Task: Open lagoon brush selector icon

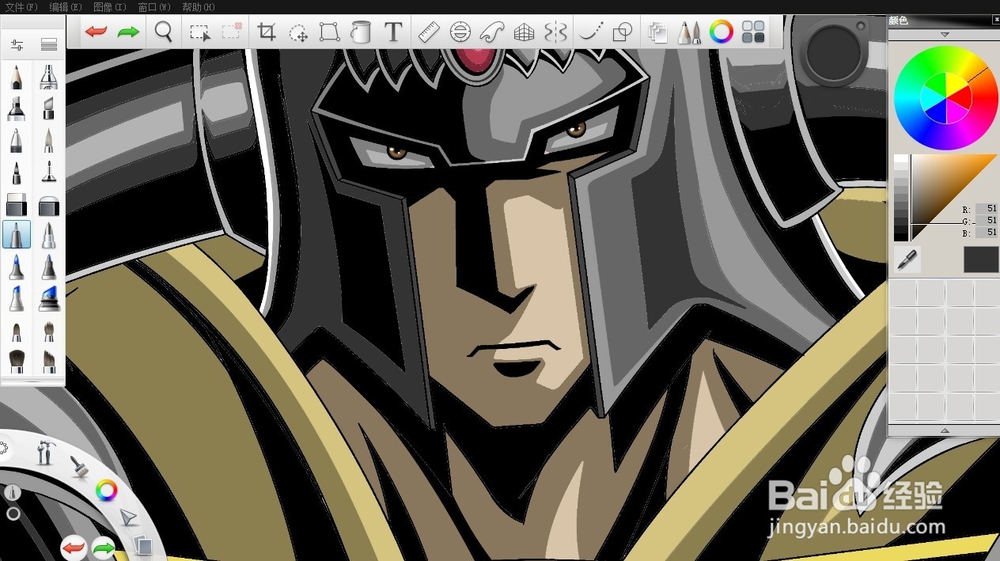Action: [79, 467]
